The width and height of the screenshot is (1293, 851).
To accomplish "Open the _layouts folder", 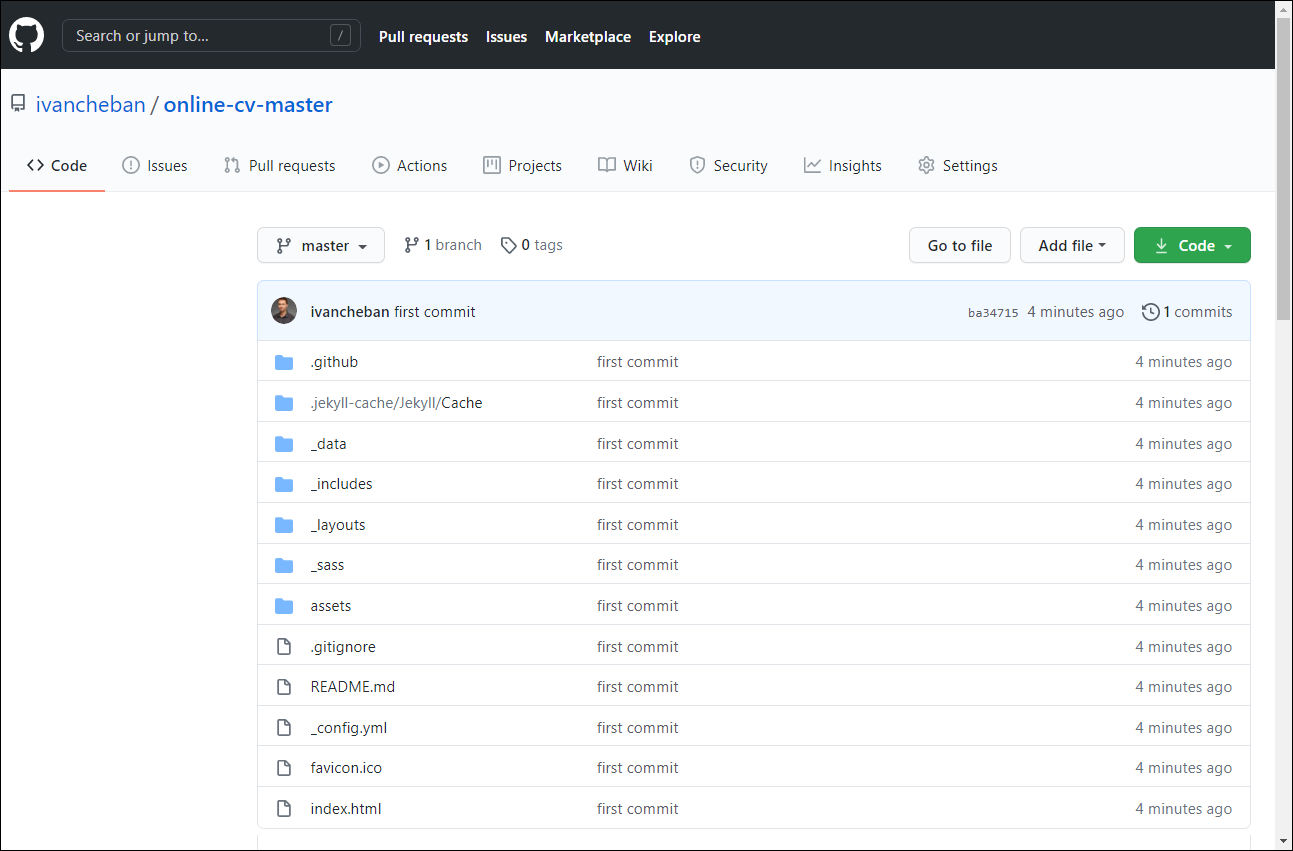I will (x=338, y=525).
